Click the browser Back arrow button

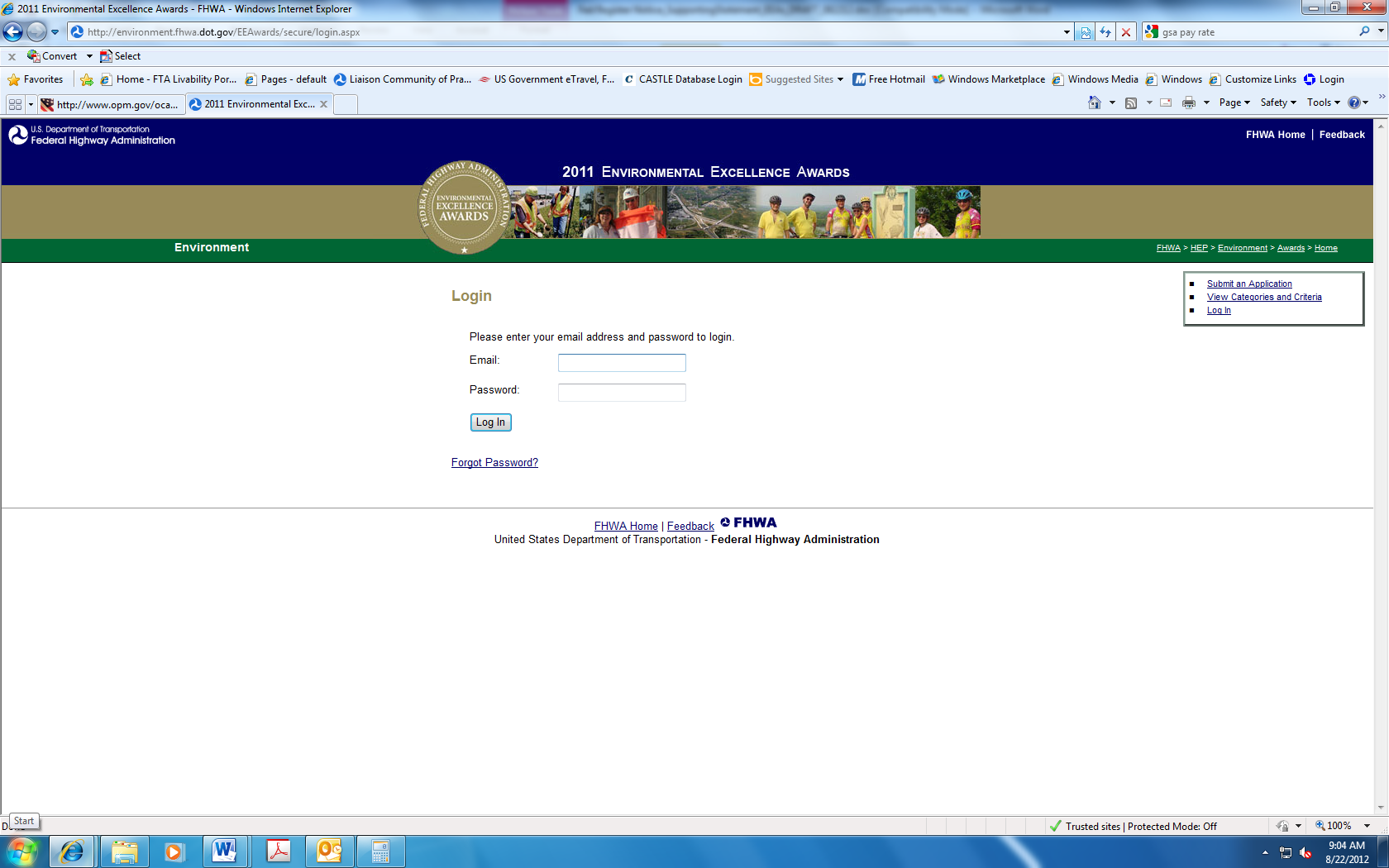pos(13,32)
